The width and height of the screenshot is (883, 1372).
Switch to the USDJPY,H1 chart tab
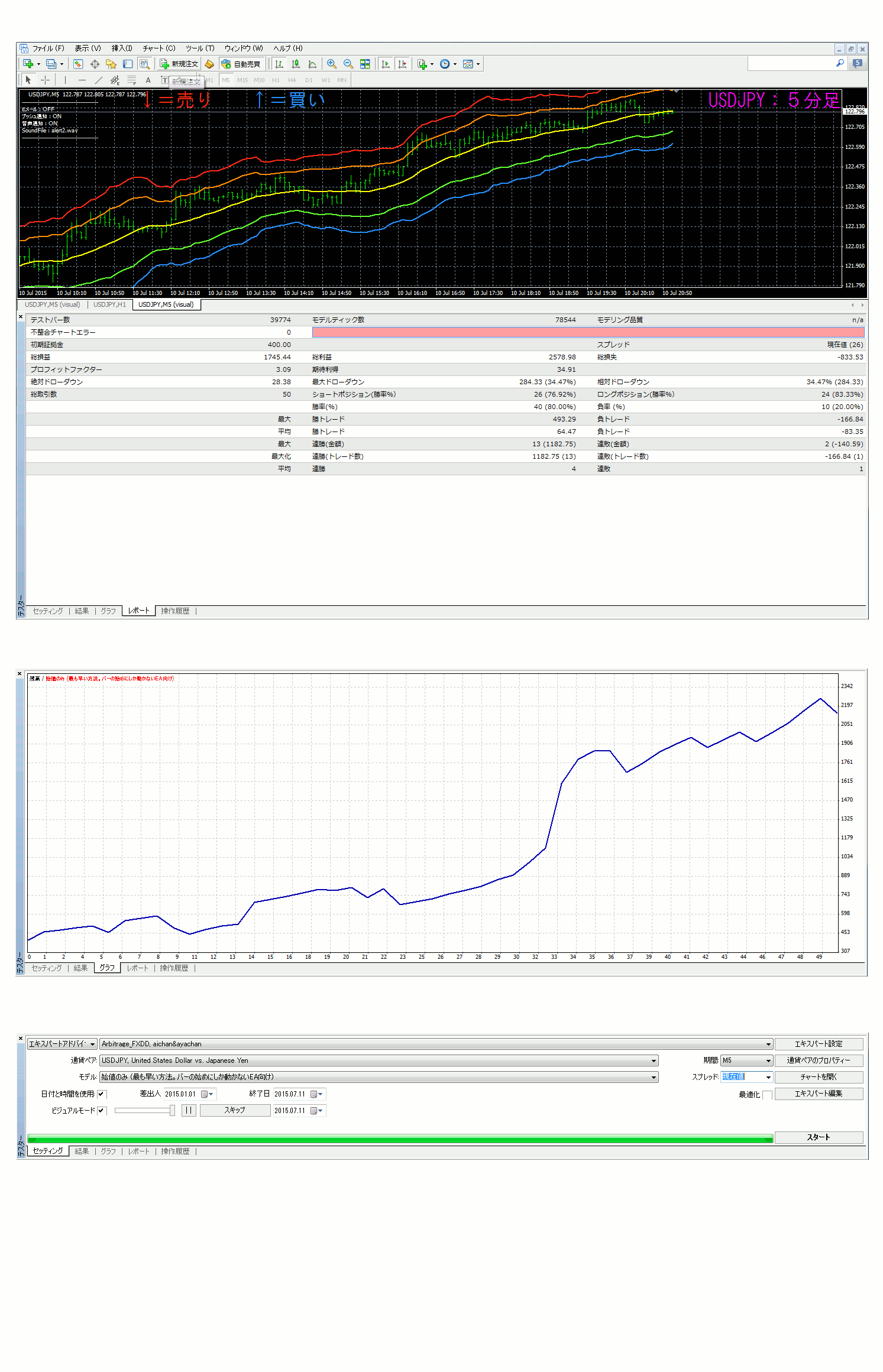pyautogui.click(x=109, y=305)
